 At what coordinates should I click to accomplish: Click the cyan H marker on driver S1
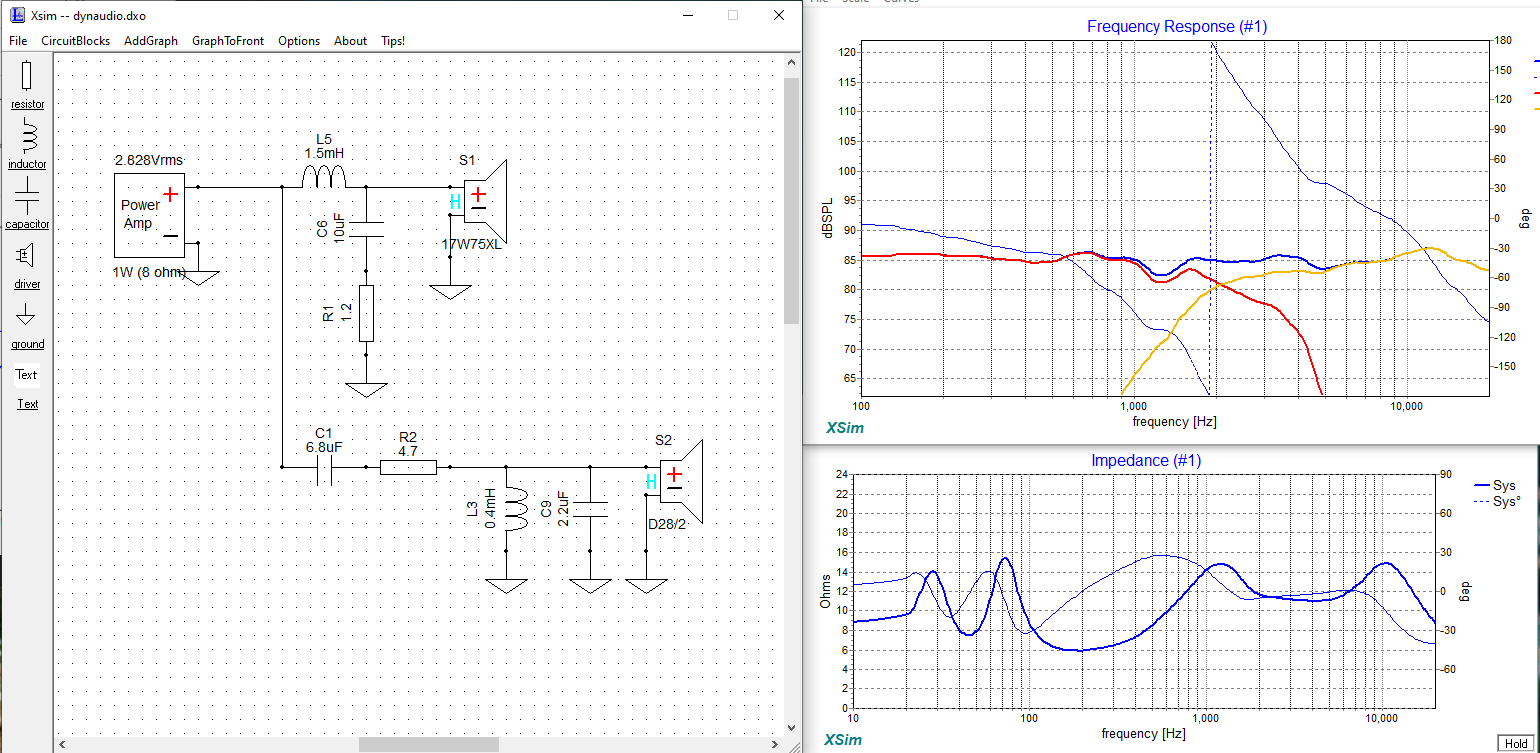tap(456, 202)
